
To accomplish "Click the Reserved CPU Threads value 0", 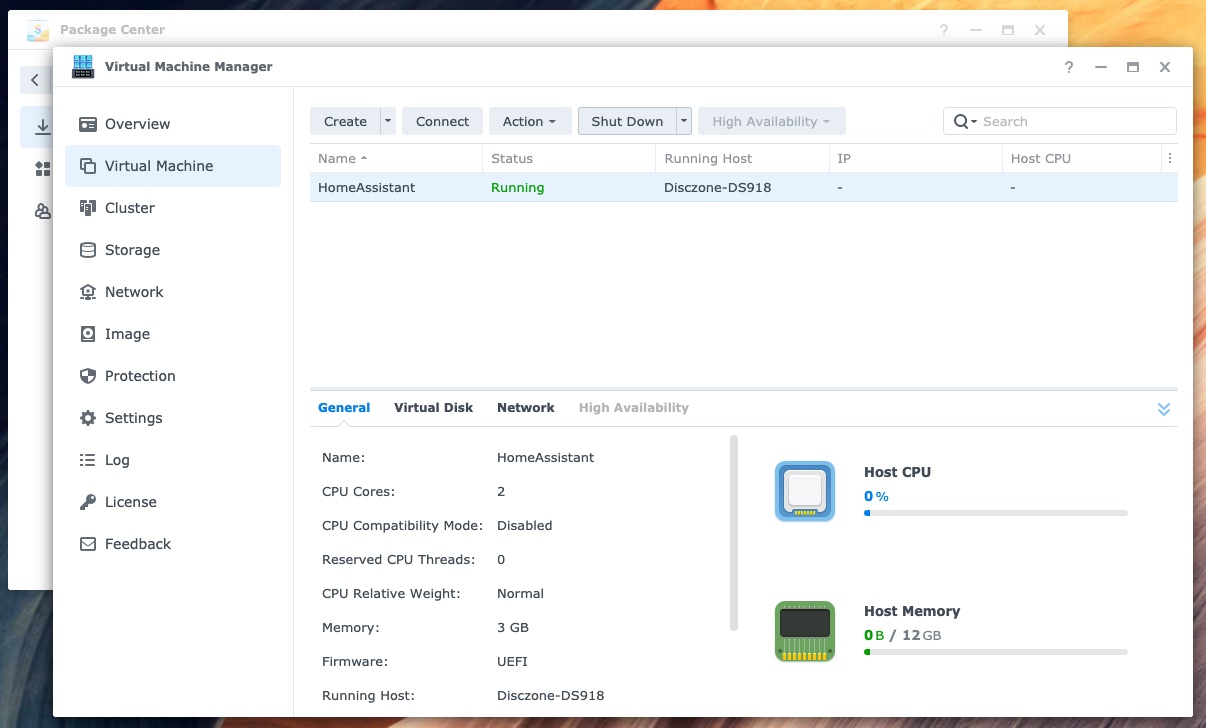I will (501, 559).
